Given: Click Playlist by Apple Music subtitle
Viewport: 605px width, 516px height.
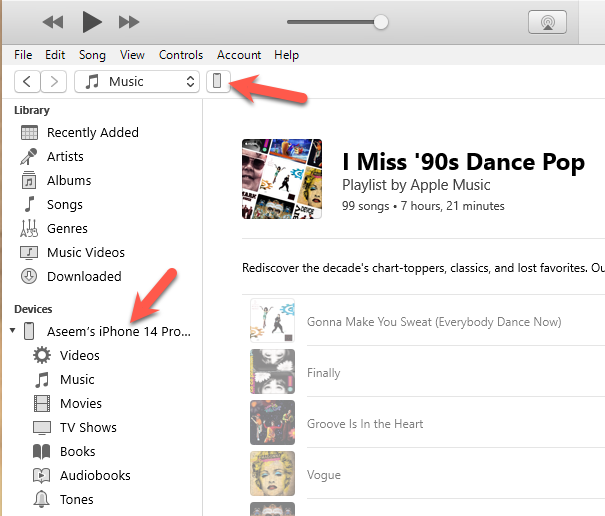Looking at the screenshot, I should click(416, 185).
